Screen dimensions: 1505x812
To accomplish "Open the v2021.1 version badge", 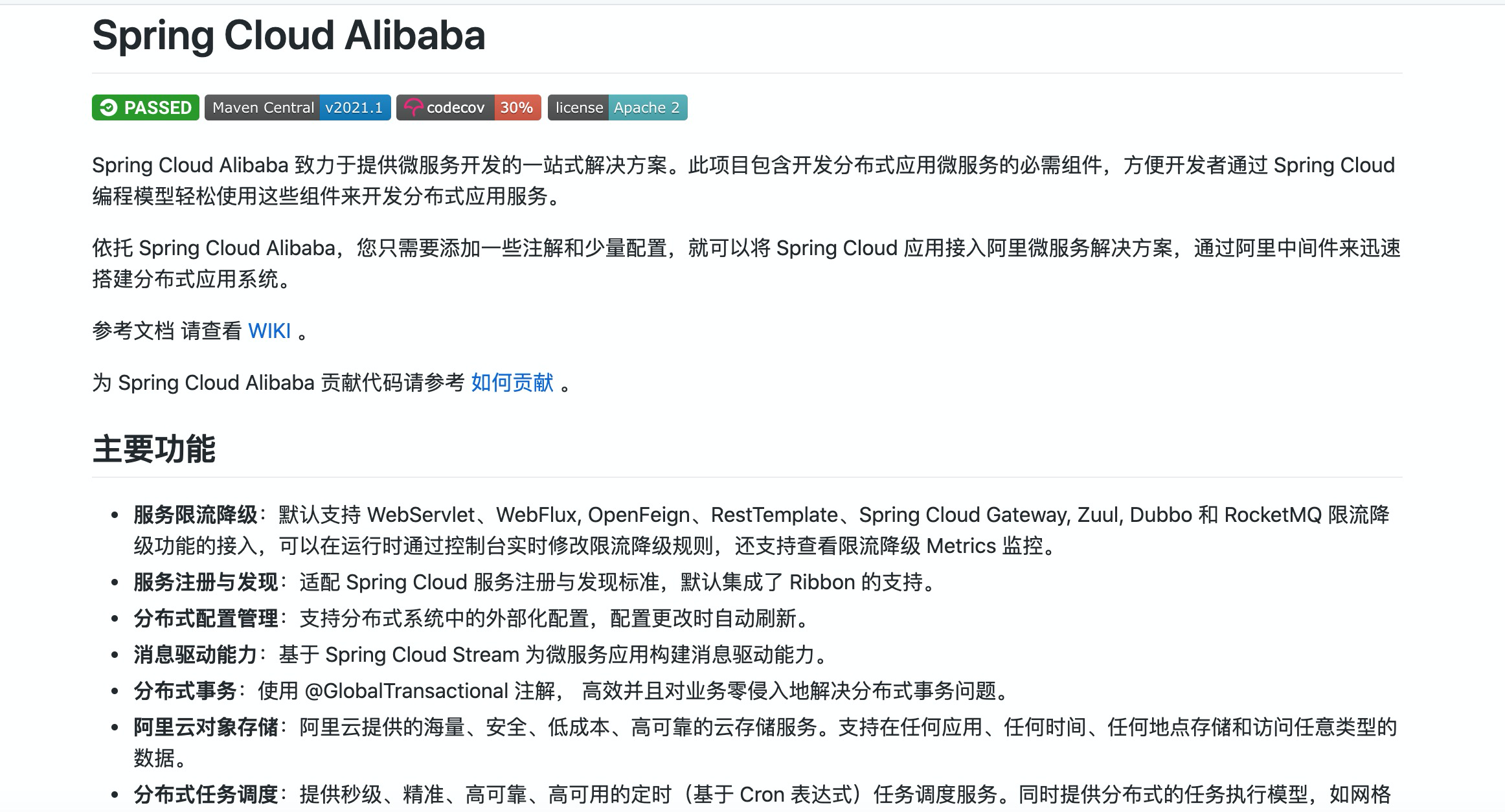I will 354,107.
